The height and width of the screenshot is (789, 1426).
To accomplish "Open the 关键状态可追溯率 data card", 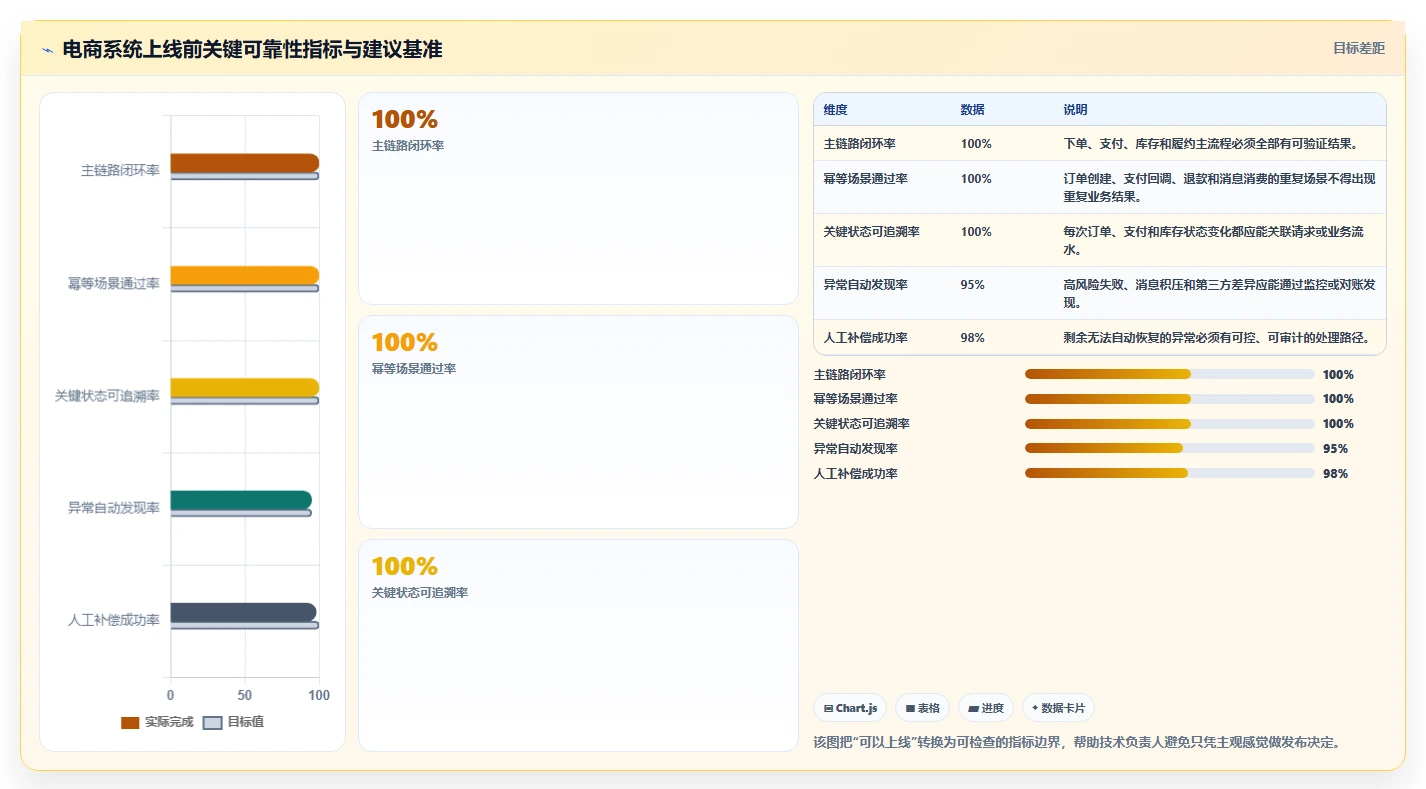I will click(578, 646).
